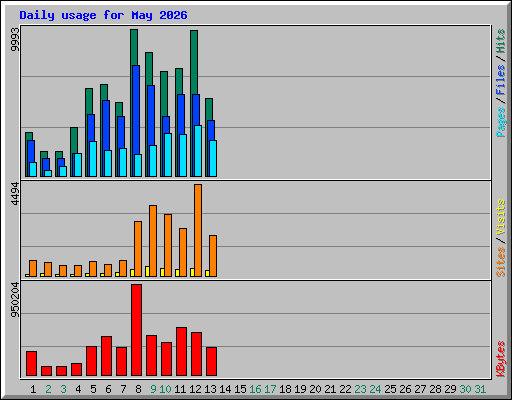This screenshot has width=512, height=400.
Task: Click the green day 10 axis label
Action: coord(165,389)
